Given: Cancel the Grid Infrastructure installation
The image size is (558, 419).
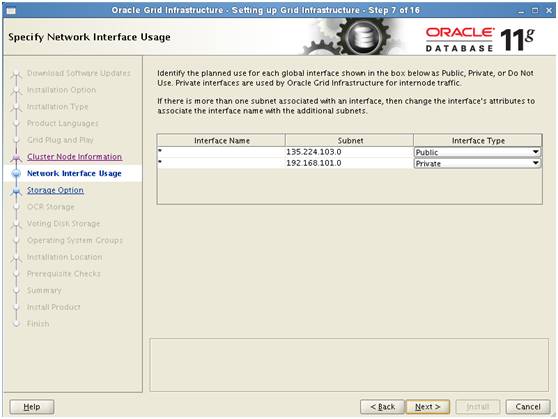Looking at the screenshot, I should point(528,407).
